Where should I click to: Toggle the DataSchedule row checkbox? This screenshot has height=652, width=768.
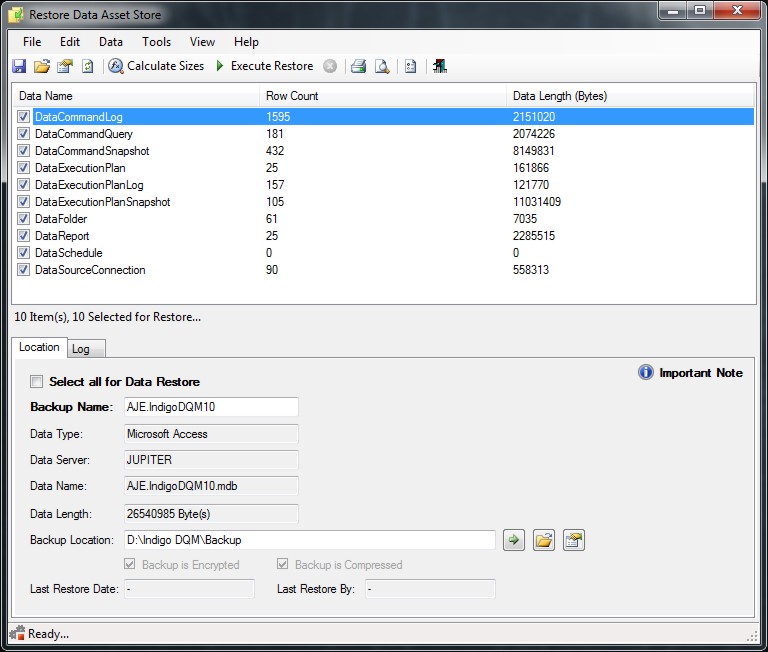[x=23, y=253]
